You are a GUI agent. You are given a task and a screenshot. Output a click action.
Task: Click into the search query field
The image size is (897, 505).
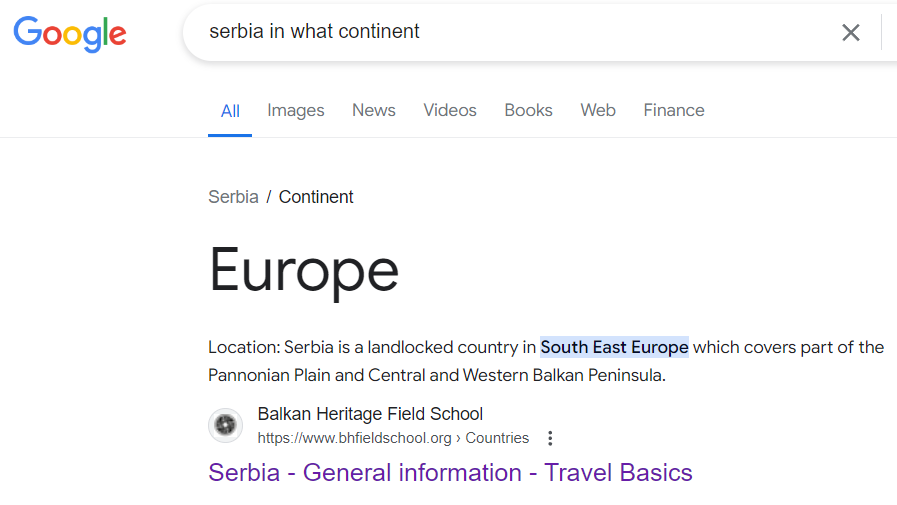(500, 32)
